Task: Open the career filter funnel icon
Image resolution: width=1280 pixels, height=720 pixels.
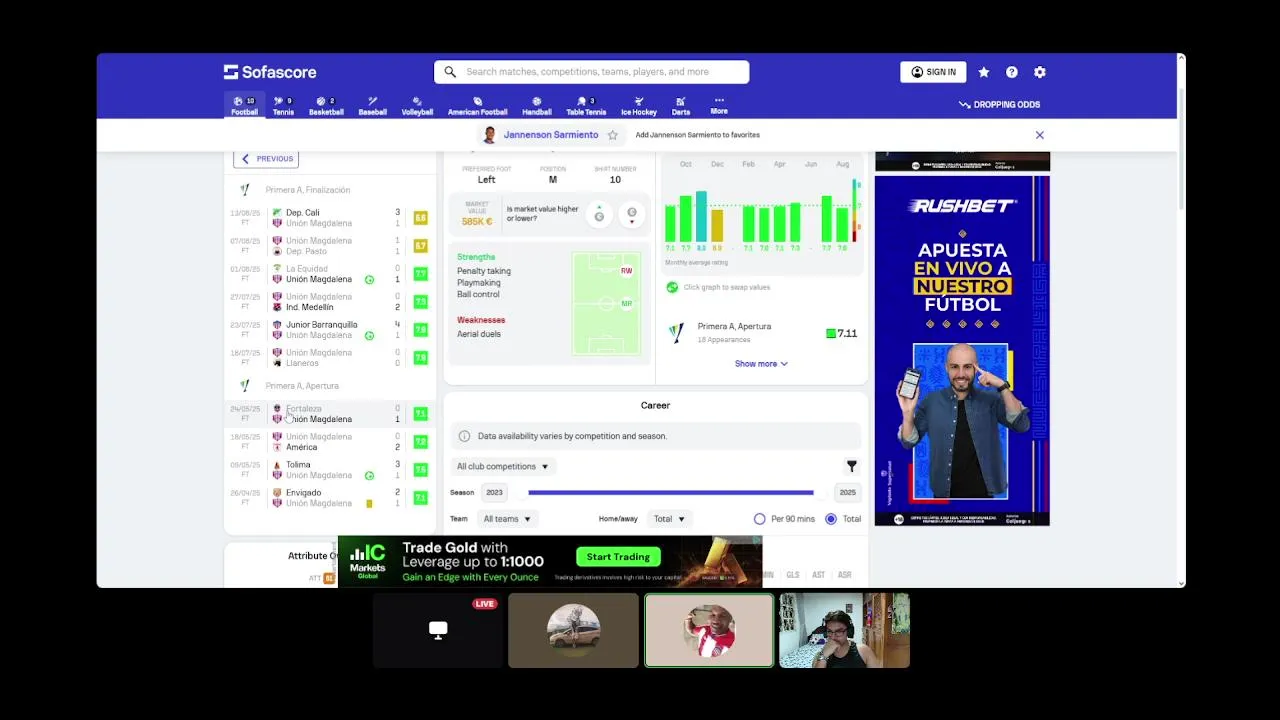Action: click(852, 467)
